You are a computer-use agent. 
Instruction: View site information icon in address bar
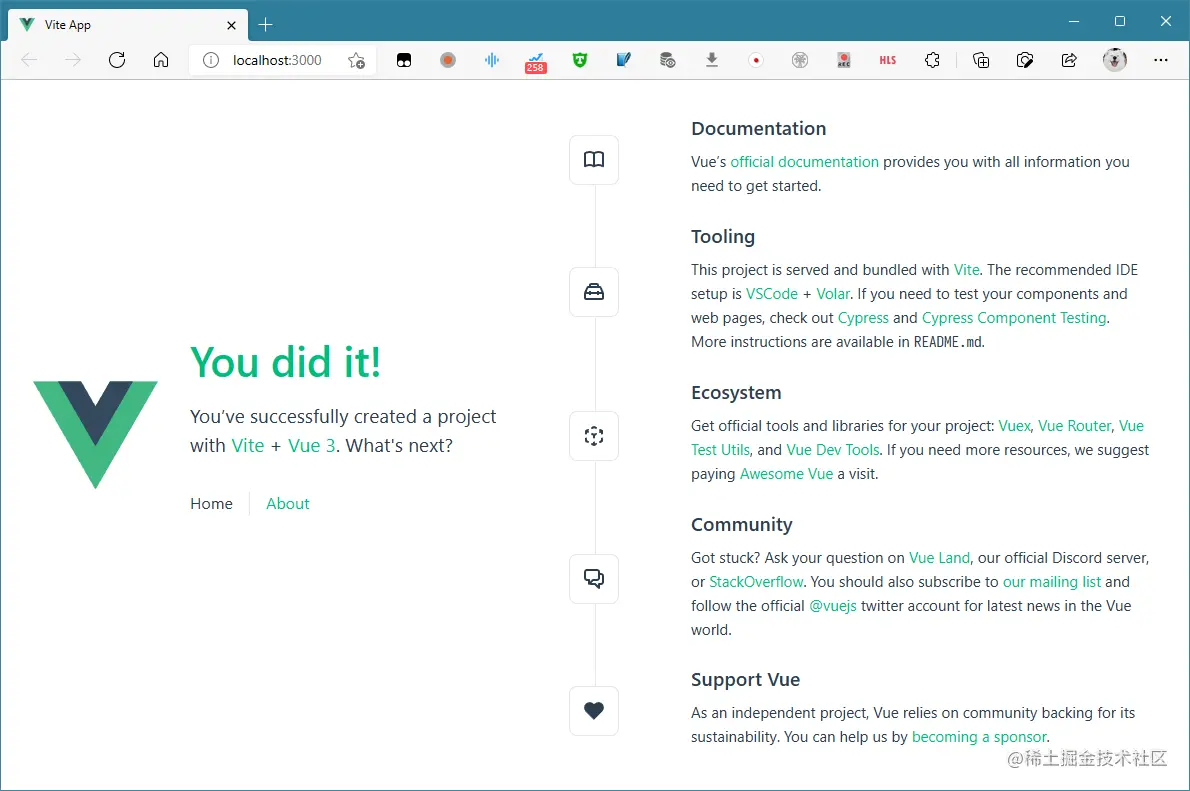(x=211, y=60)
